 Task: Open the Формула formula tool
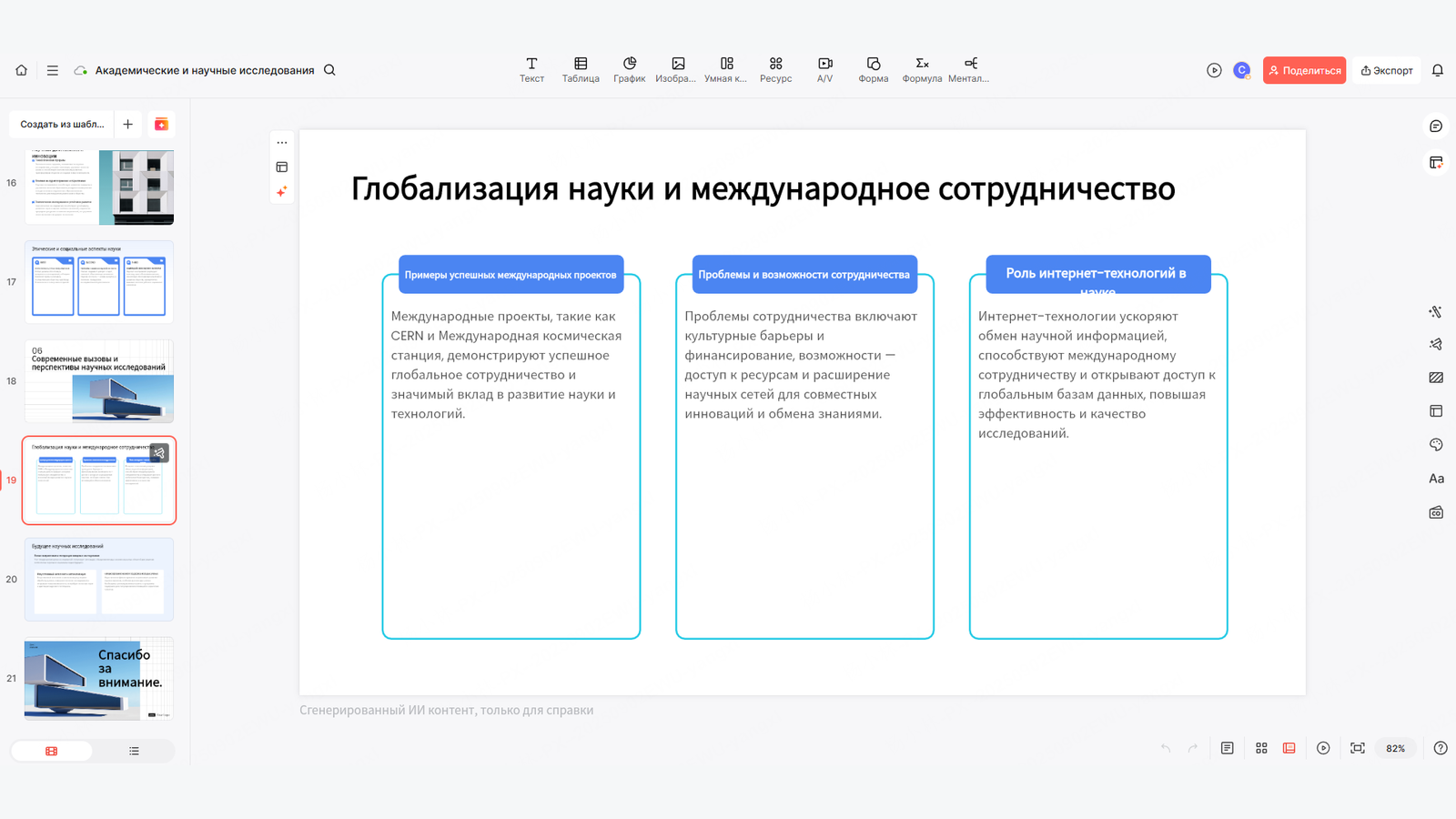pos(922,70)
